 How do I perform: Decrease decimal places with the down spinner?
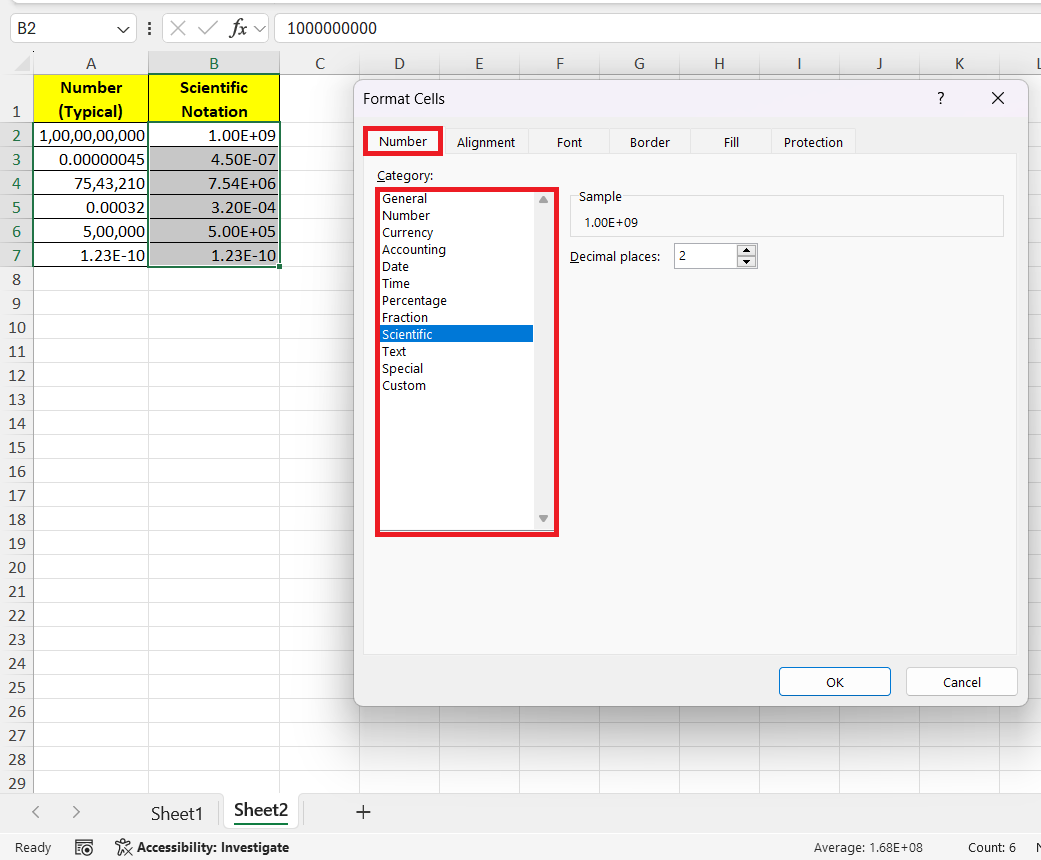[747, 262]
